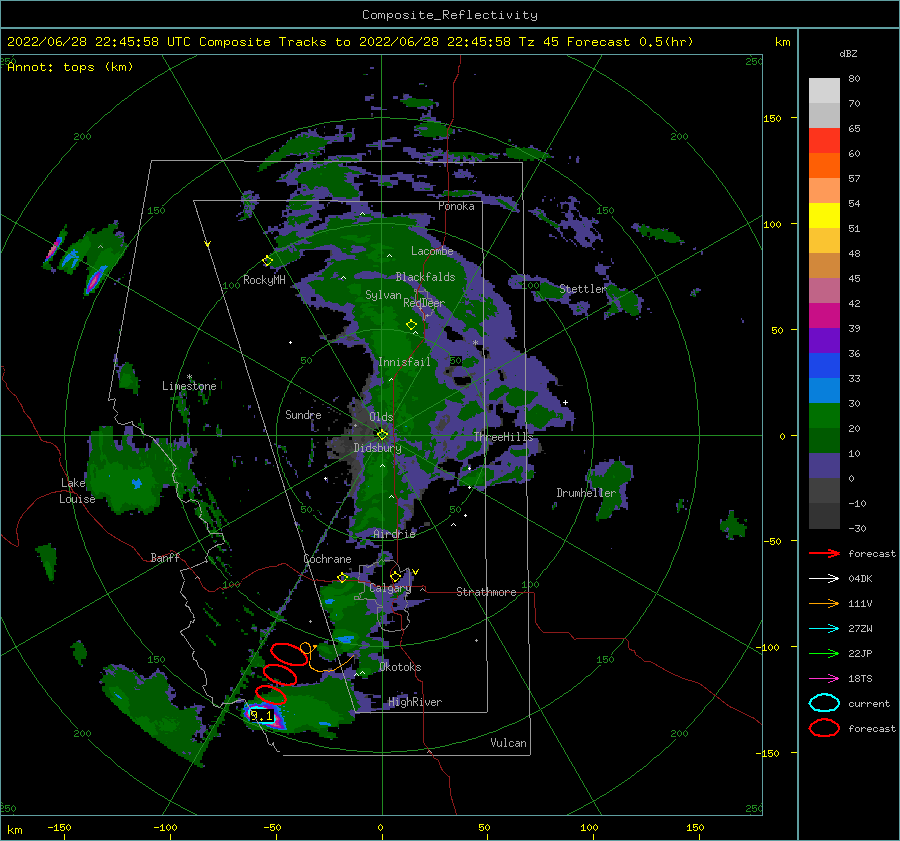Select the Strathmore town label

[486, 592]
